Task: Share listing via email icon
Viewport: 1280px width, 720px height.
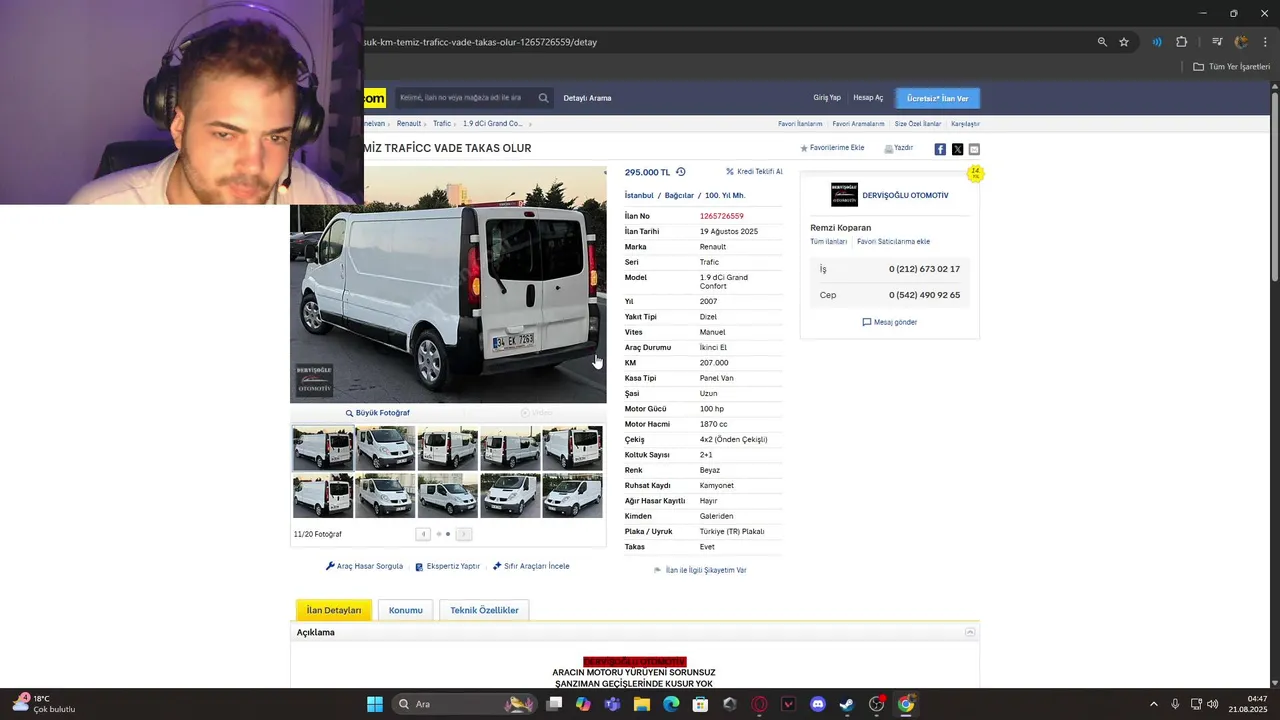Action: [x=974, y=149]
